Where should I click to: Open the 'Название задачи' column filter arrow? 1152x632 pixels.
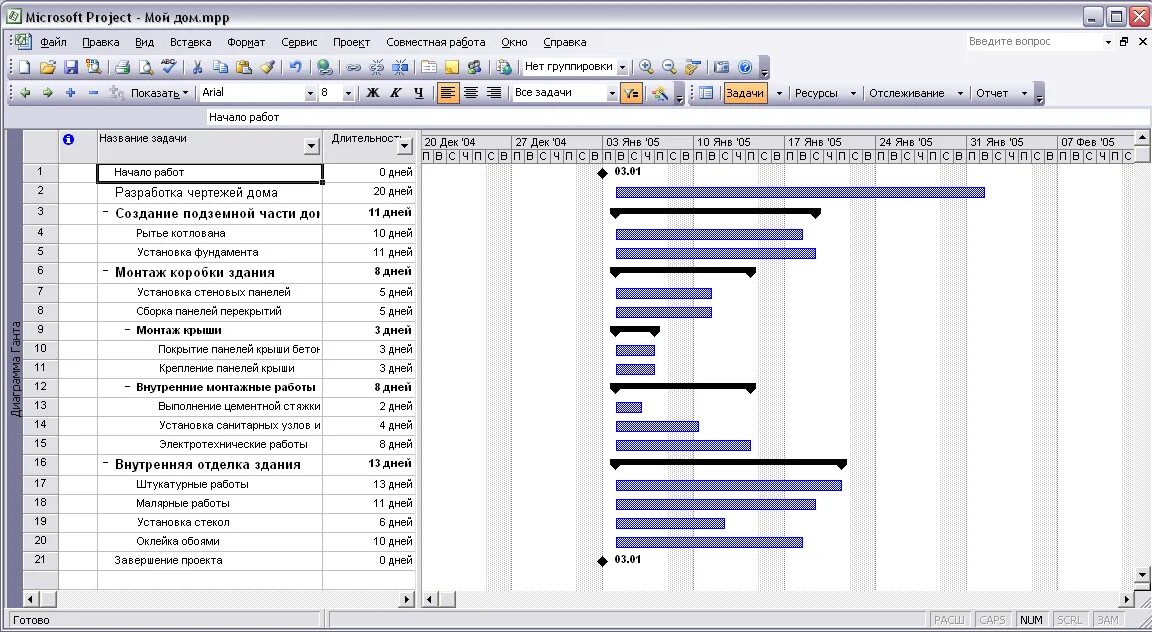pyautogui.click(x=312, y=146)
